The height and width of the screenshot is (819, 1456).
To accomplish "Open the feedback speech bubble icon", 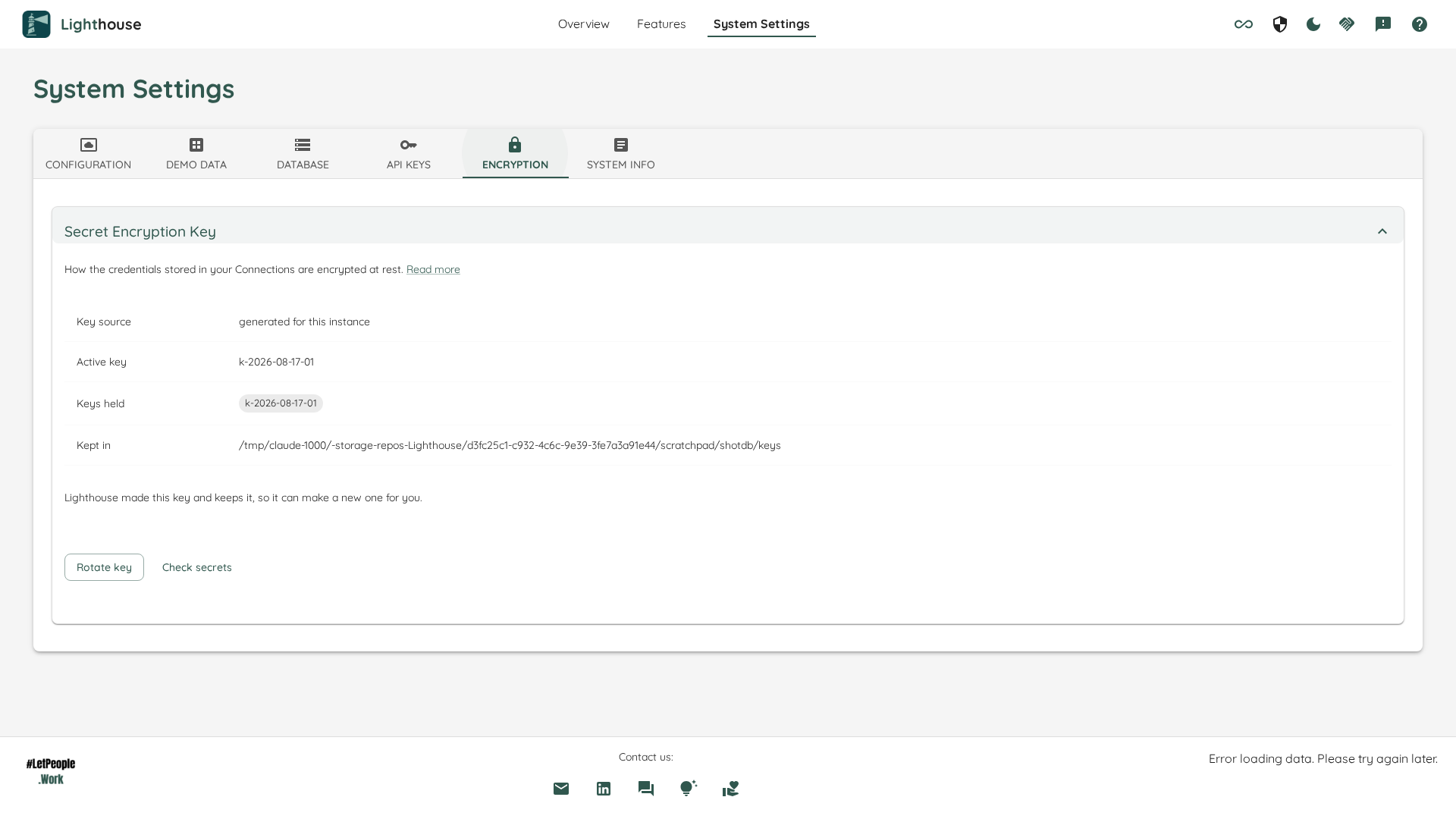I will [1383, 24].
